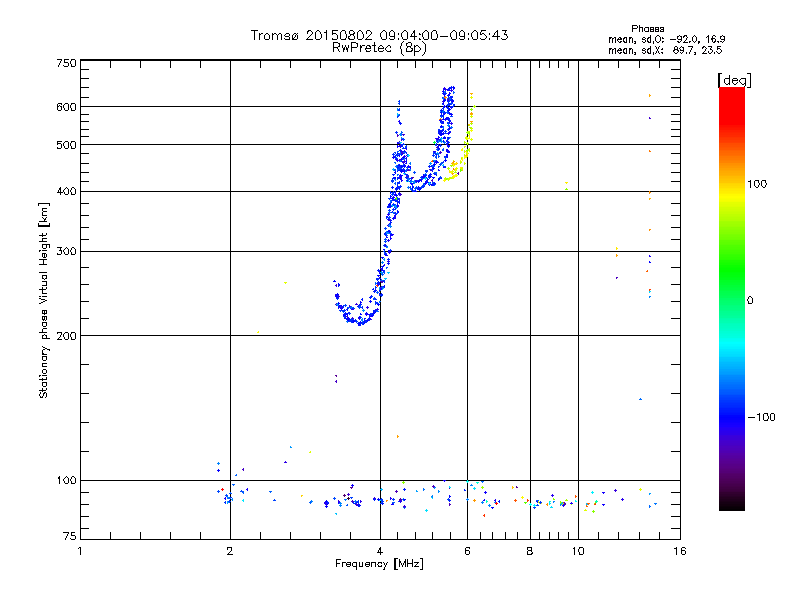Select the 'RwPretec (8p)' subtitle text
The image size is (800, 600).
point(379,48)
